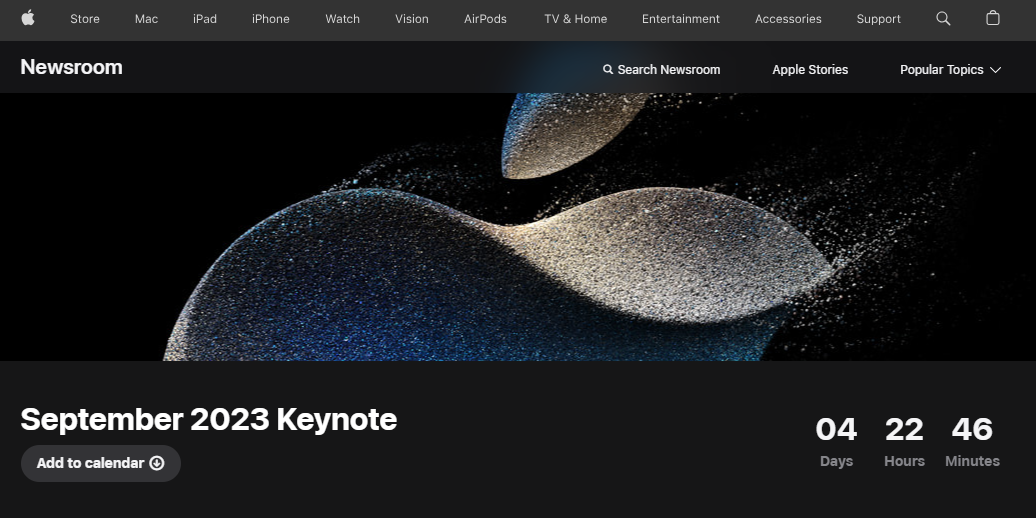Screen dimensions: 1036x518
Task: Click the Add to calendar button
Action: [x=100, y=463]
